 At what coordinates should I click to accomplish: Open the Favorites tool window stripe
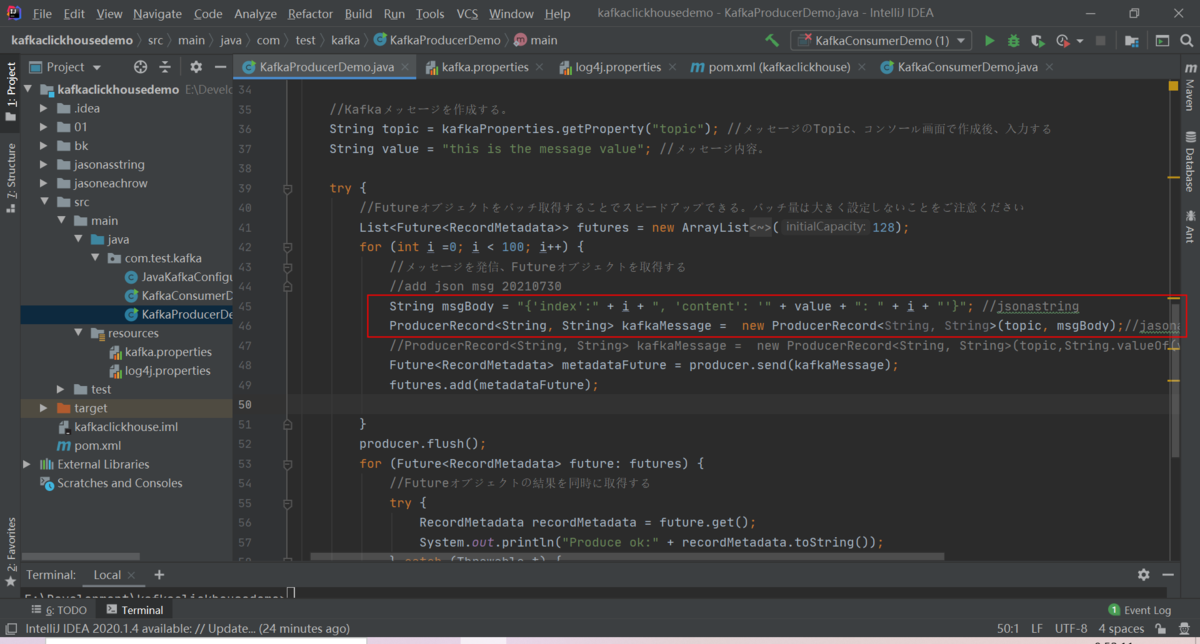[x=11, y=551]
